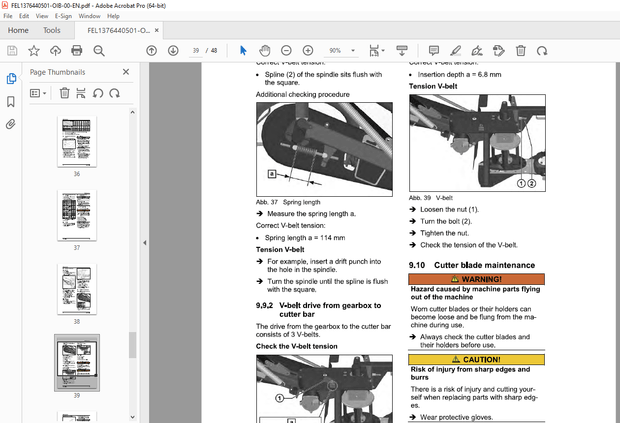Select page 37 thumbnail
The height and width of the screenshot is (423, 620).
point(77,215)
